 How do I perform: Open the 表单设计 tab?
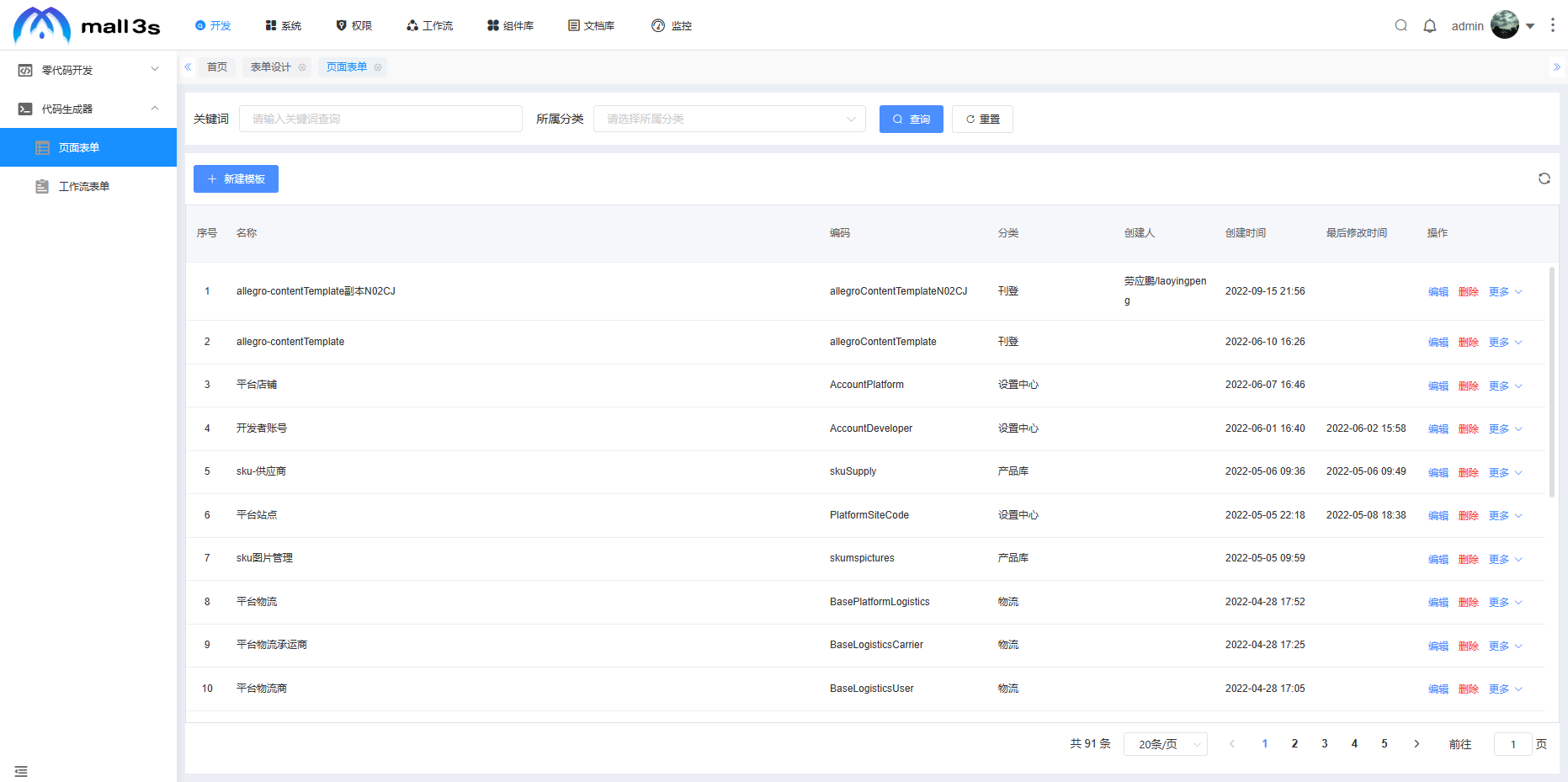[x=270, y=67]
